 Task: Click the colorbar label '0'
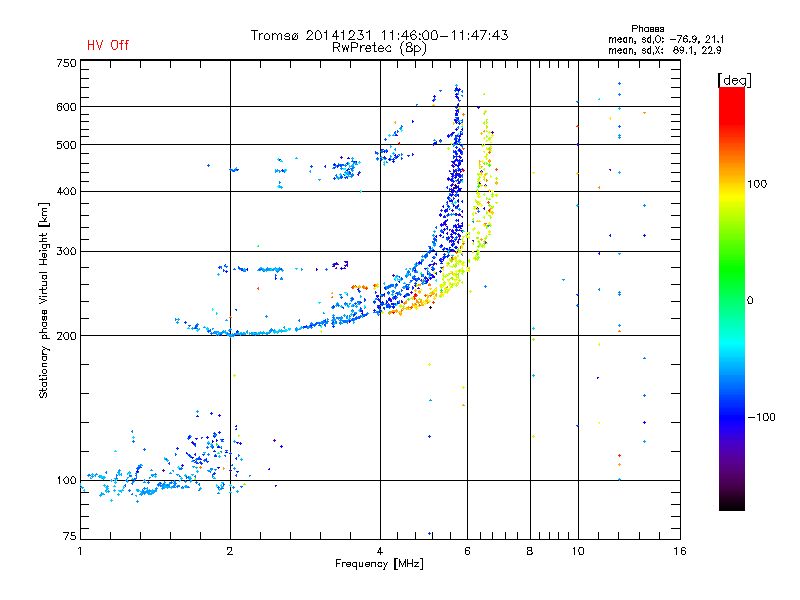click(750, 301)
